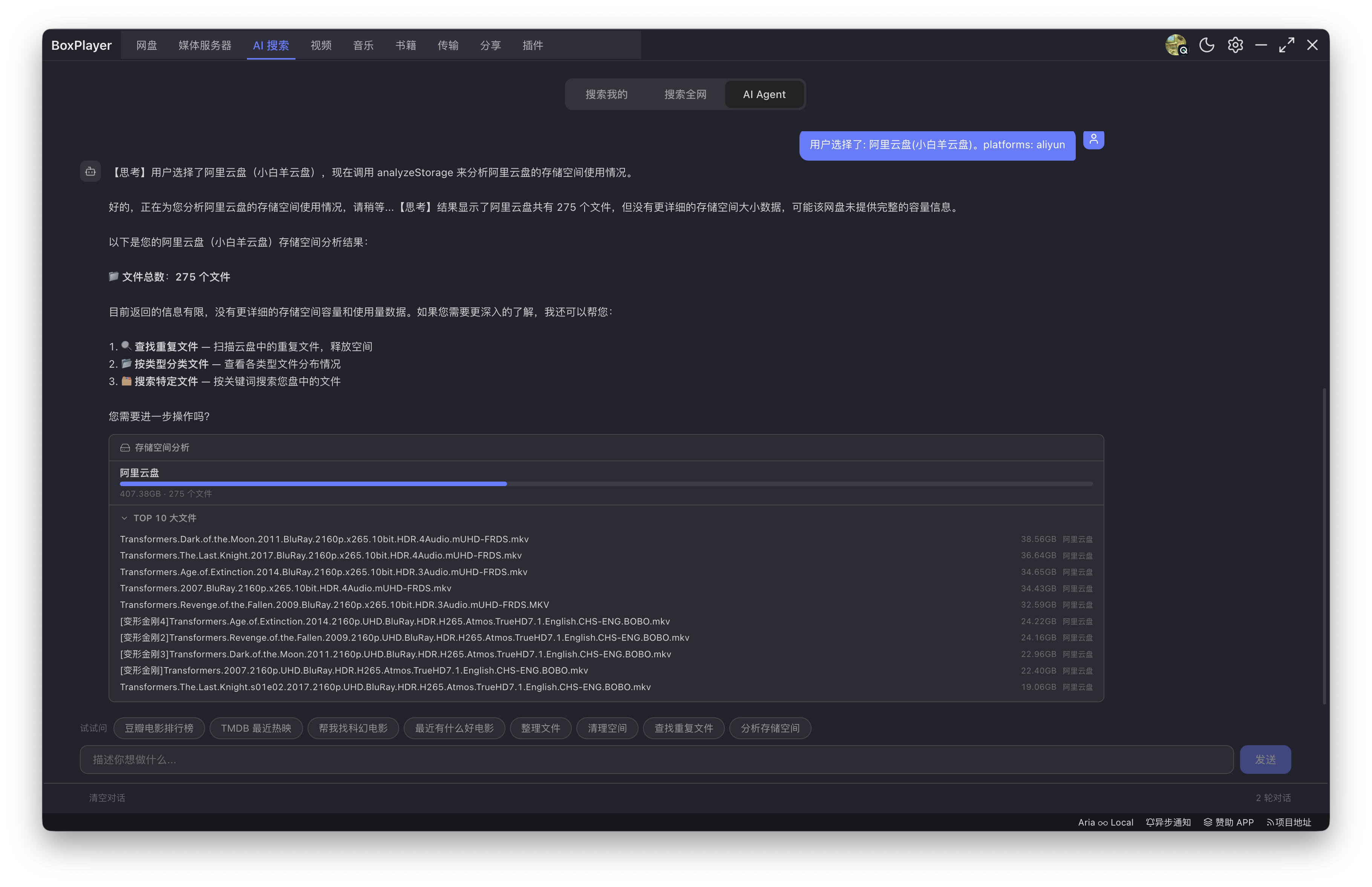Click the 2 轮对话 counter
Screen dimensions: 1372x887
point(1273,798)
